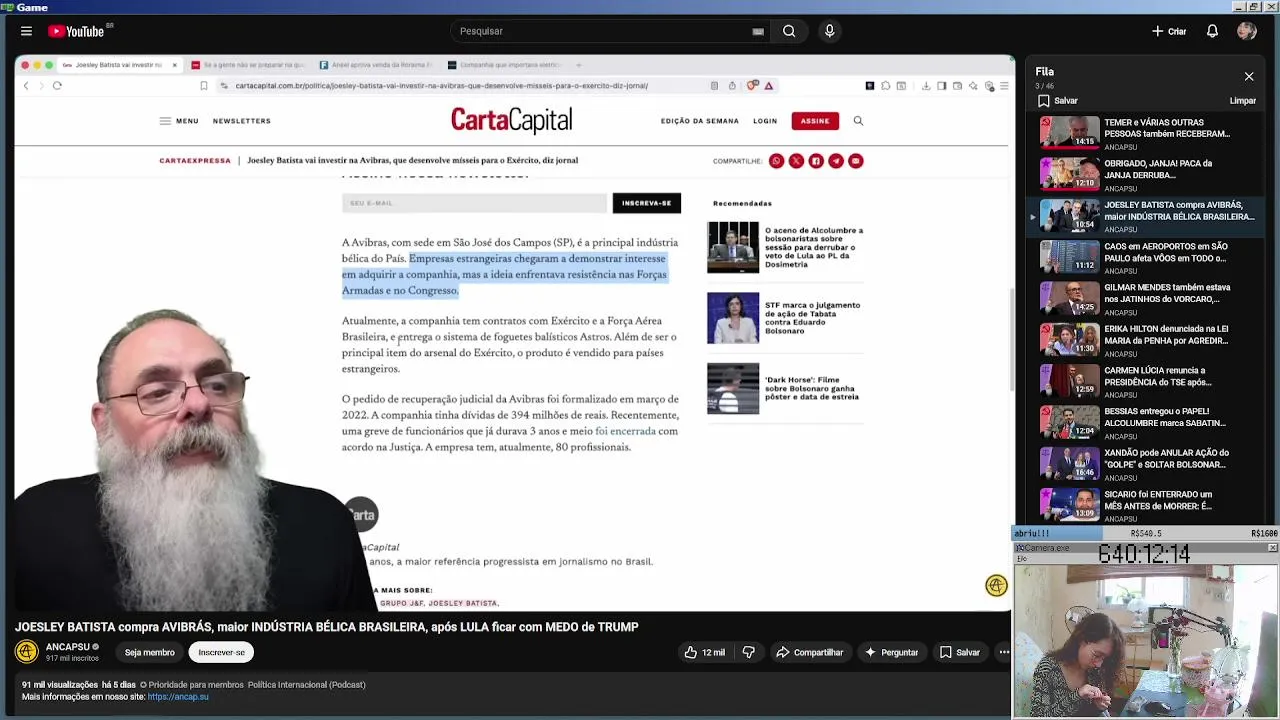
Task: Open the account avatar menu
Action: point(1246,31)
